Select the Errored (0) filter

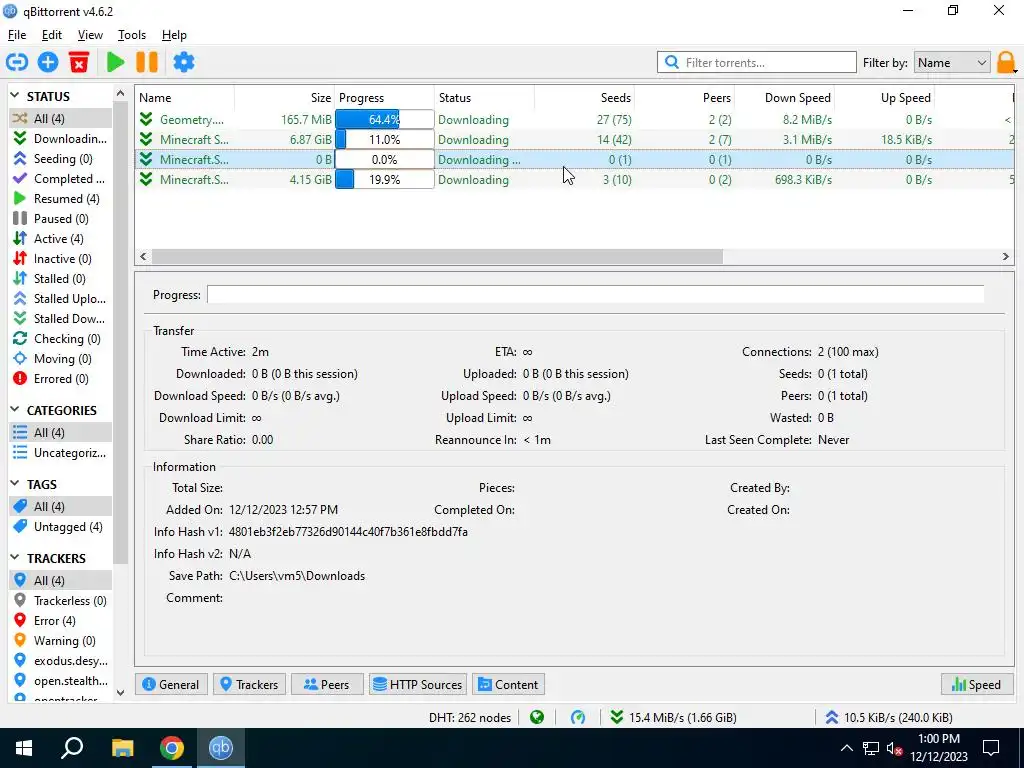[60, 379]
